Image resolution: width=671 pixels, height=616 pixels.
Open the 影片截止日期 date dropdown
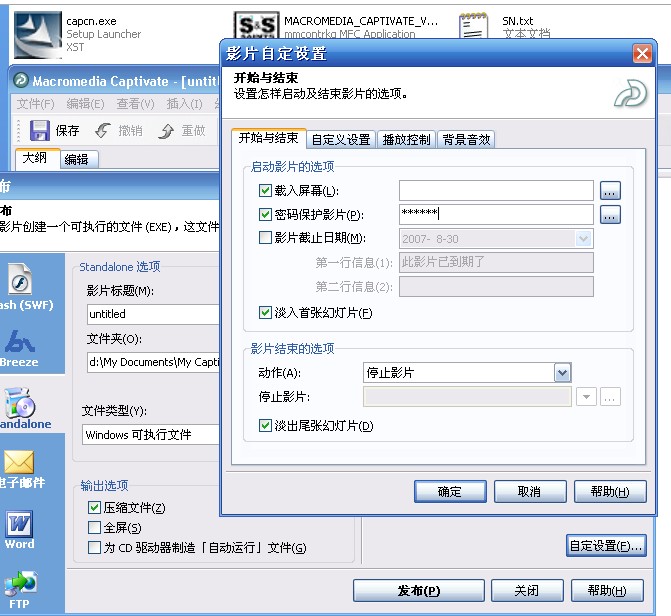click(584, 239)
